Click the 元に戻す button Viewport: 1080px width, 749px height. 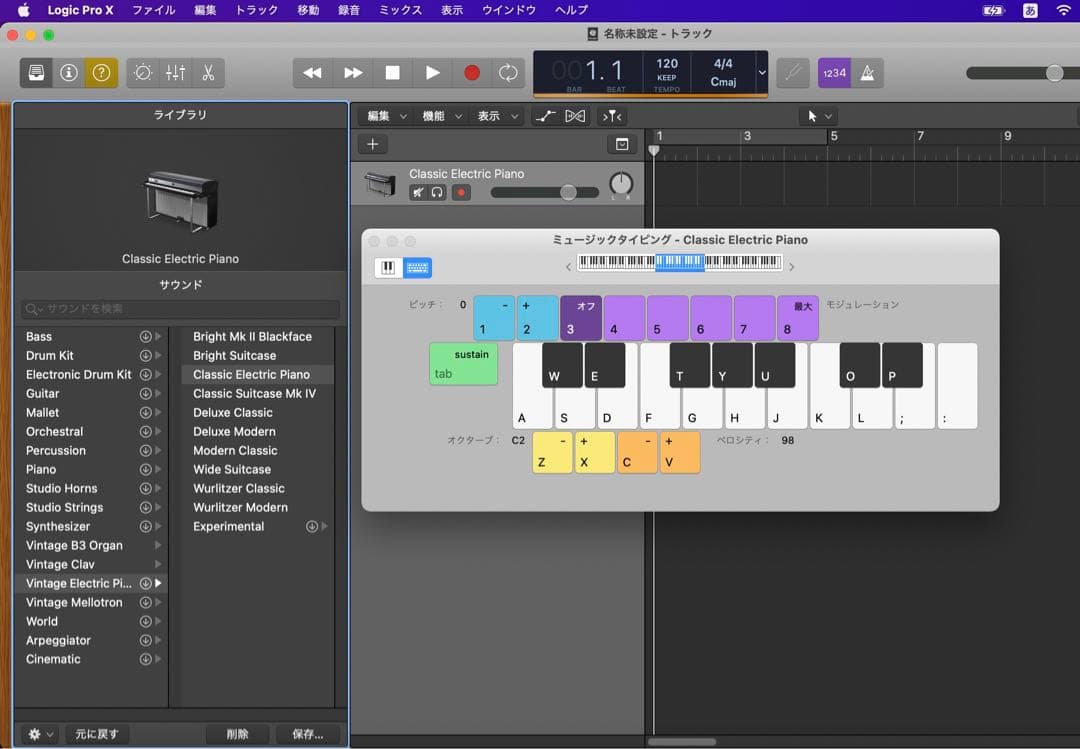point(97,734)
